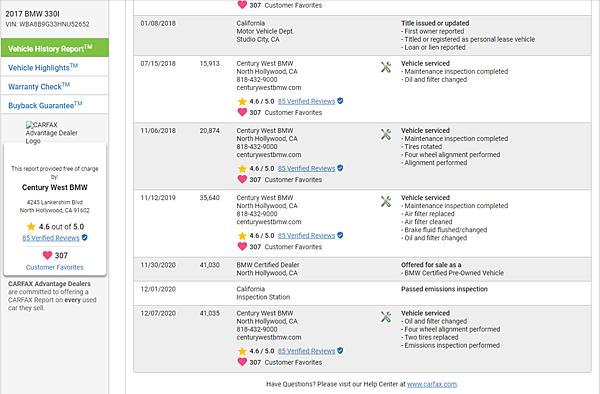
Task: Open 85 Verified Reviews in the 12/07/2020 entry
Action: (x=306, y=351)
